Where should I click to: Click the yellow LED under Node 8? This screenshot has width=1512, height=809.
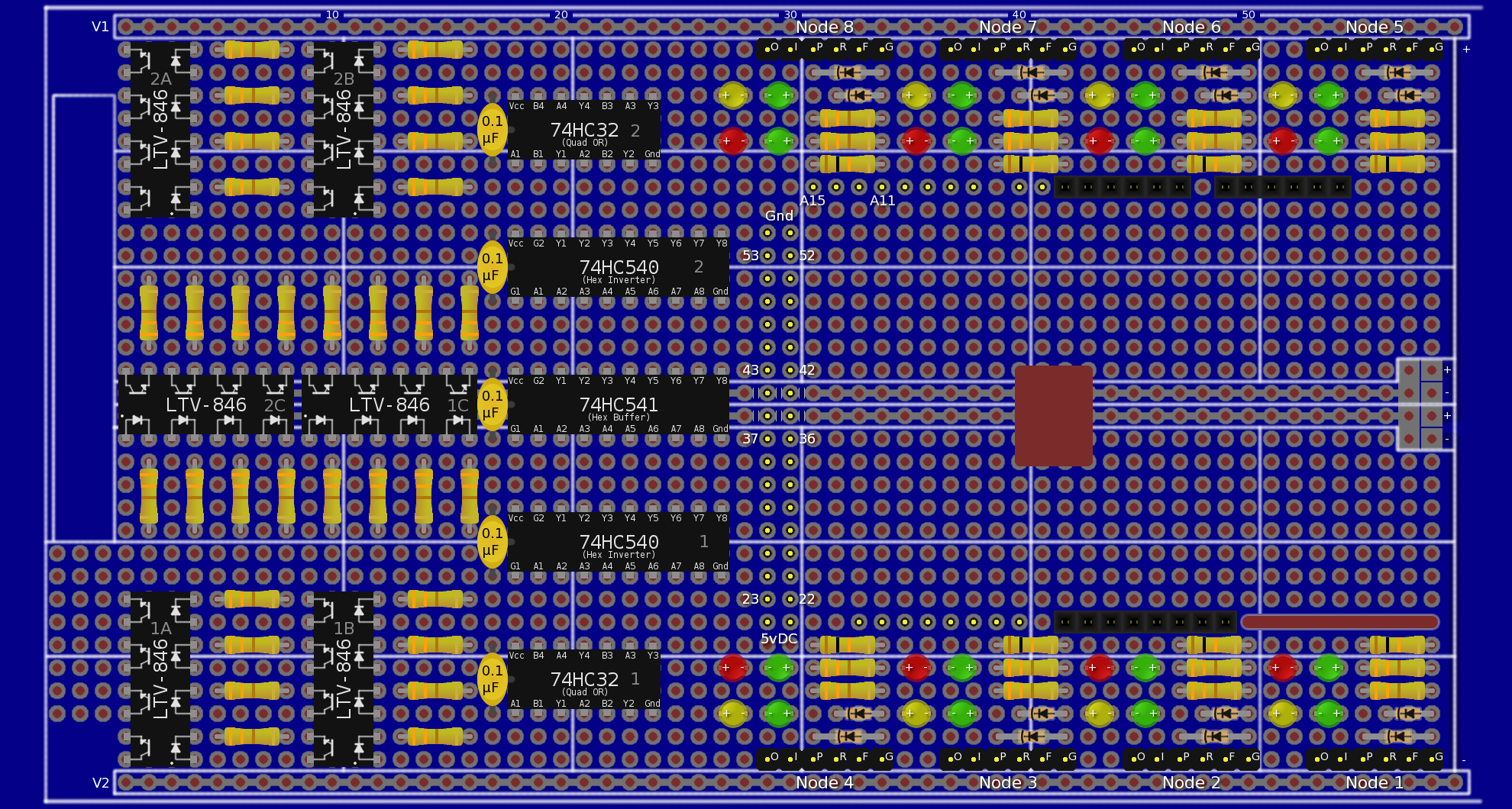(x=733, y=95)
